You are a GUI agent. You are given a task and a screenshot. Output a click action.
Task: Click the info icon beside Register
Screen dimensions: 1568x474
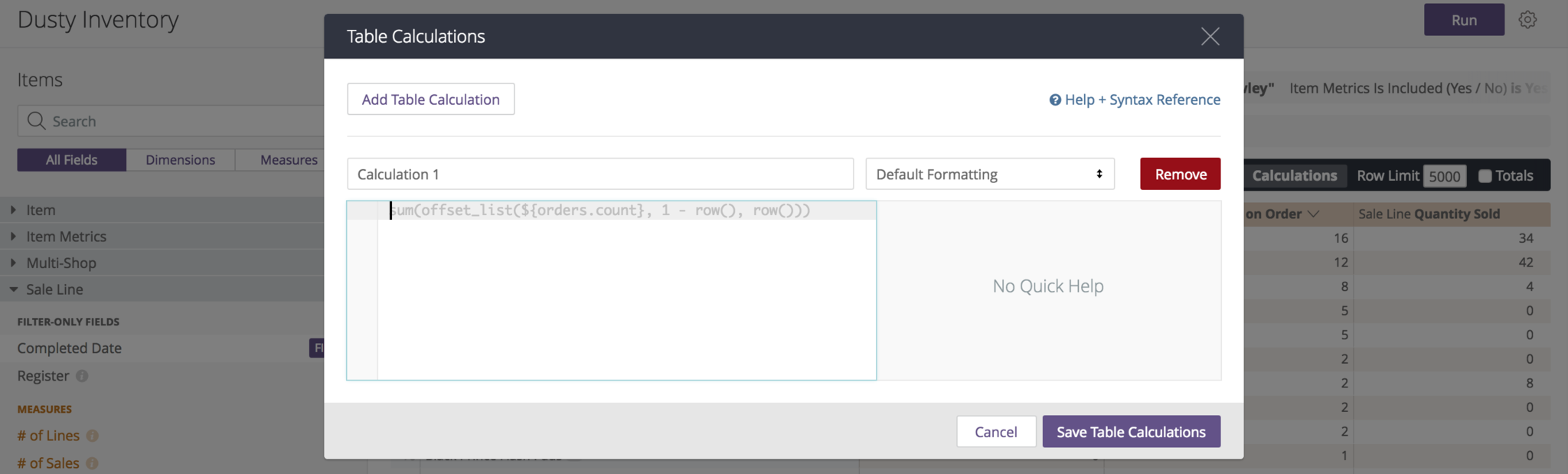(x=82, y=376)
